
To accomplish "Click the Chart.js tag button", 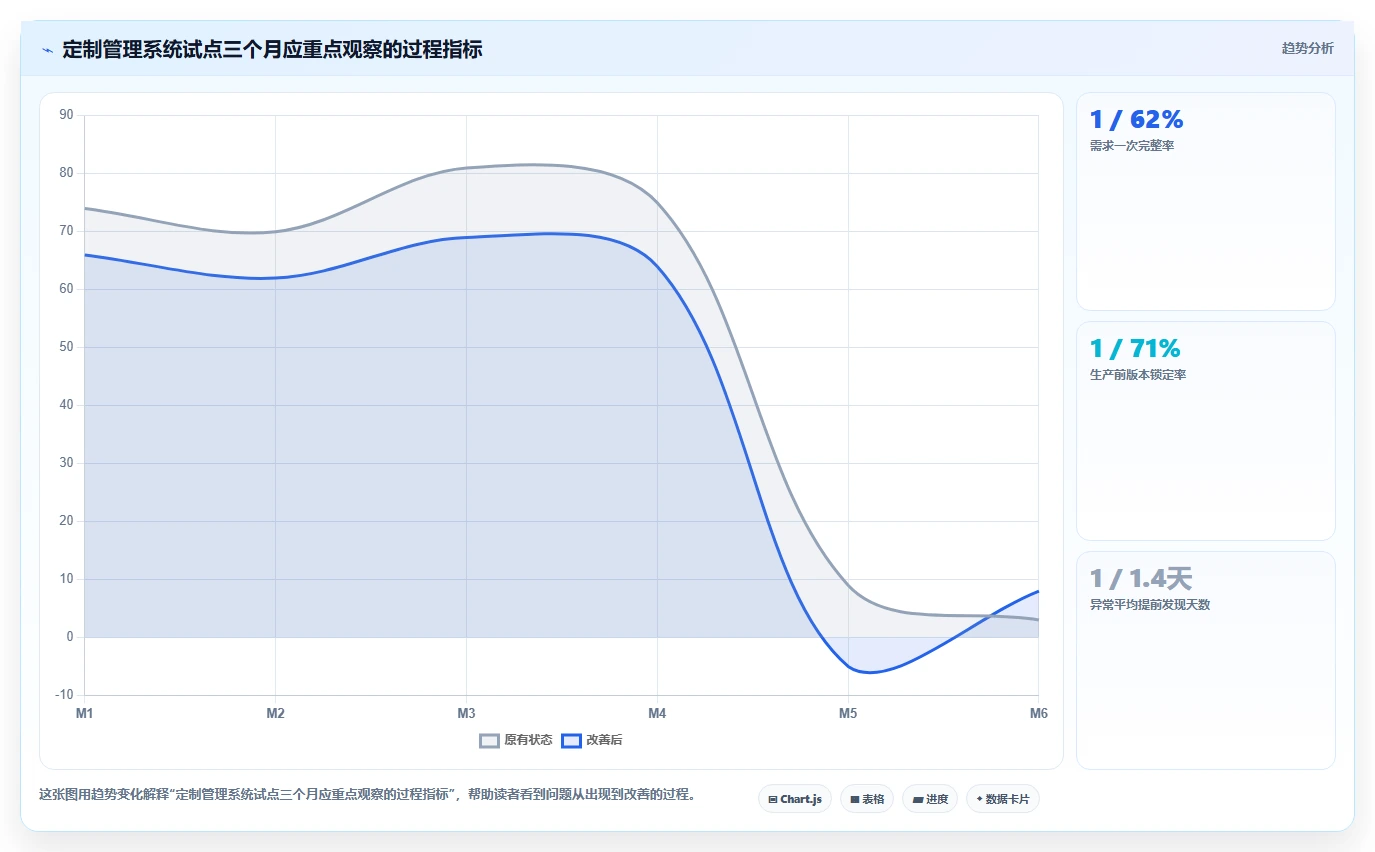I will [x=795, y=799].
